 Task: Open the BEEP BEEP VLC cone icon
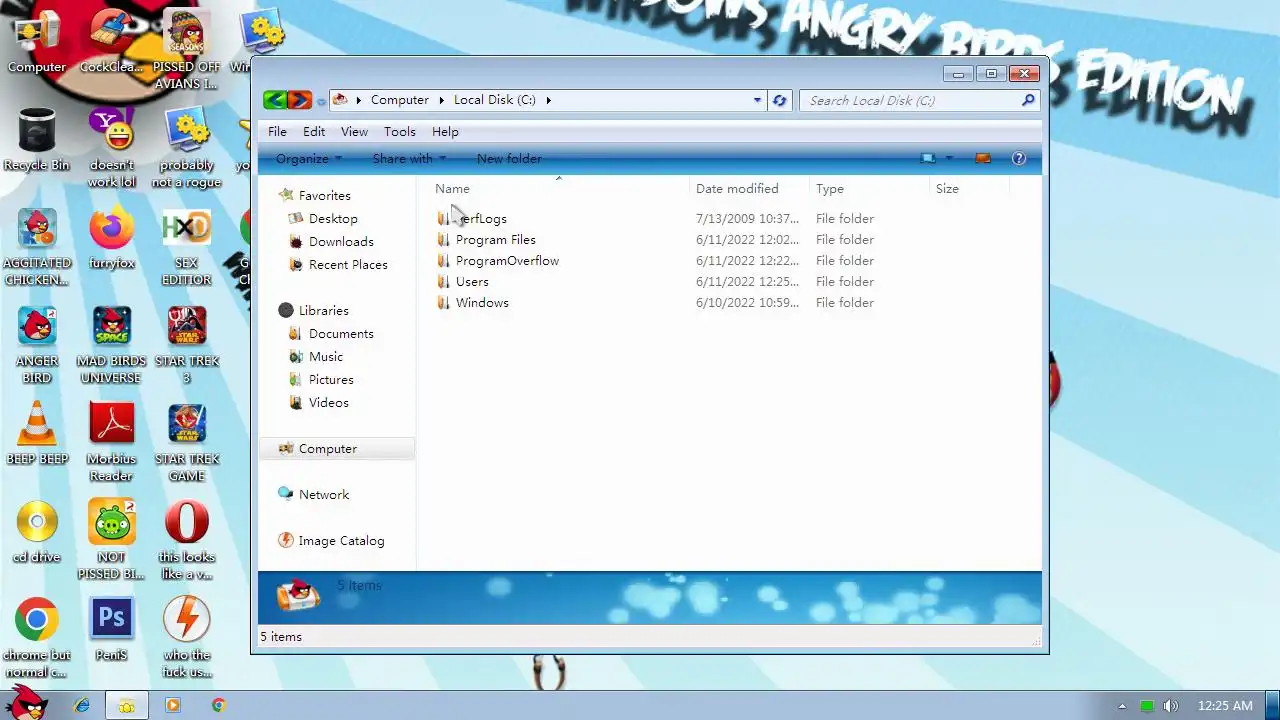coord(37,433)
